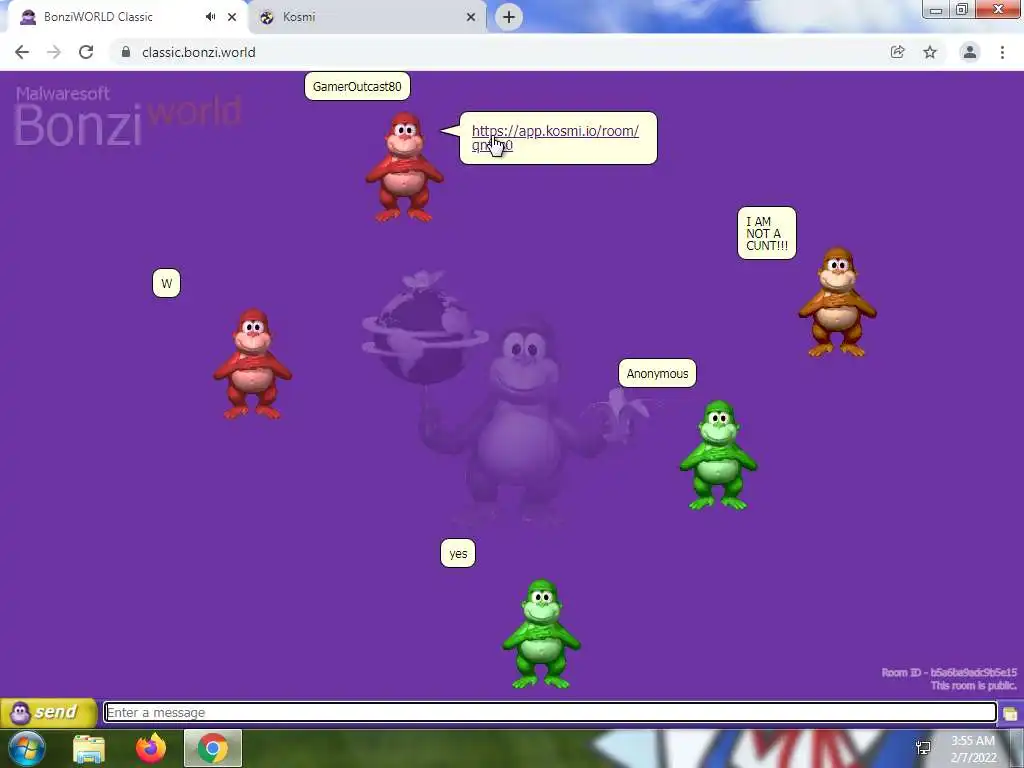Screen dimensions: 1024x768
Task: Click the GamerOutcast80 name tag
Action: pos(357,86)
